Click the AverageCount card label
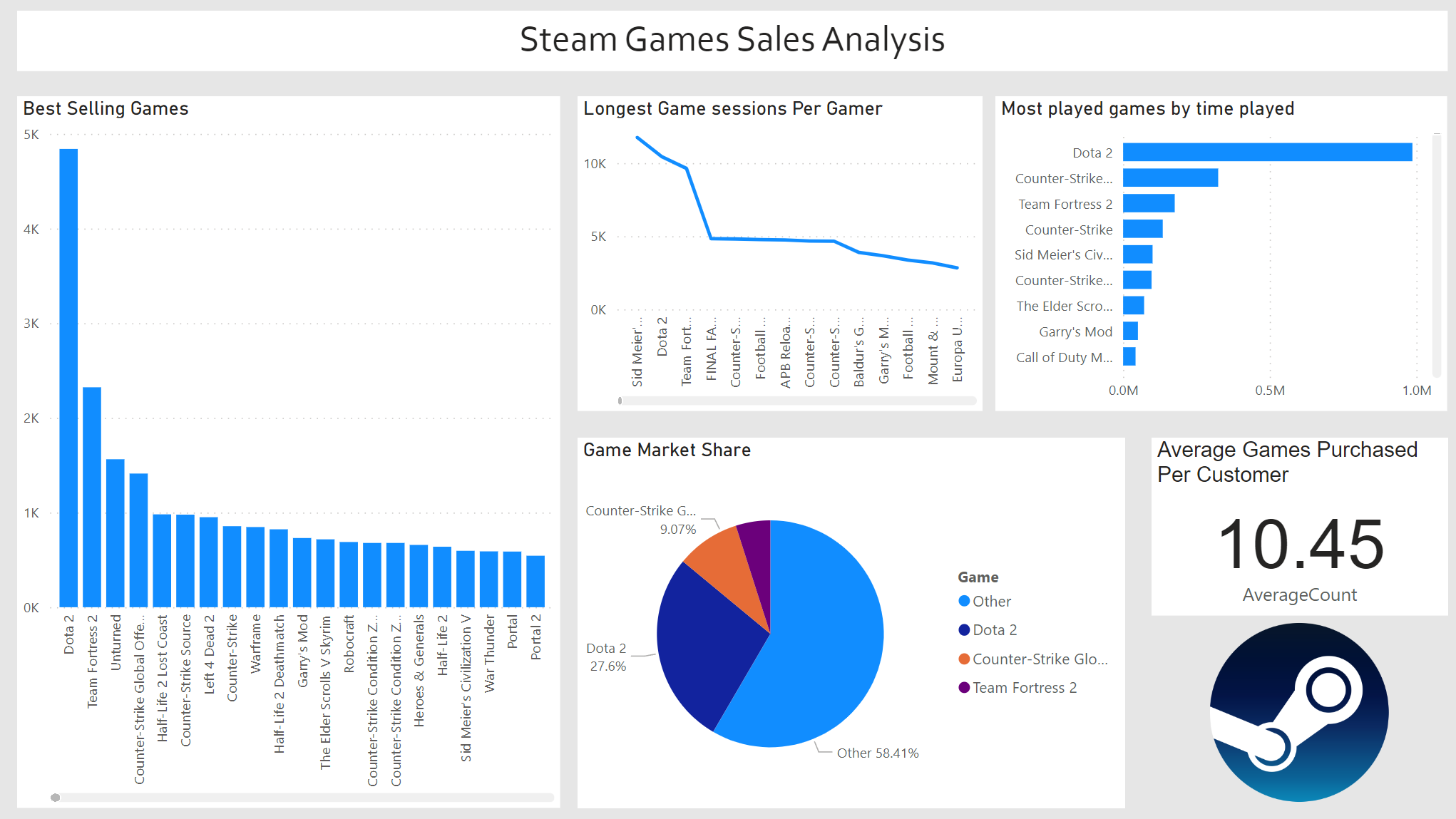This screenshot has height=819, width=1456. [x=1299, y=595]
